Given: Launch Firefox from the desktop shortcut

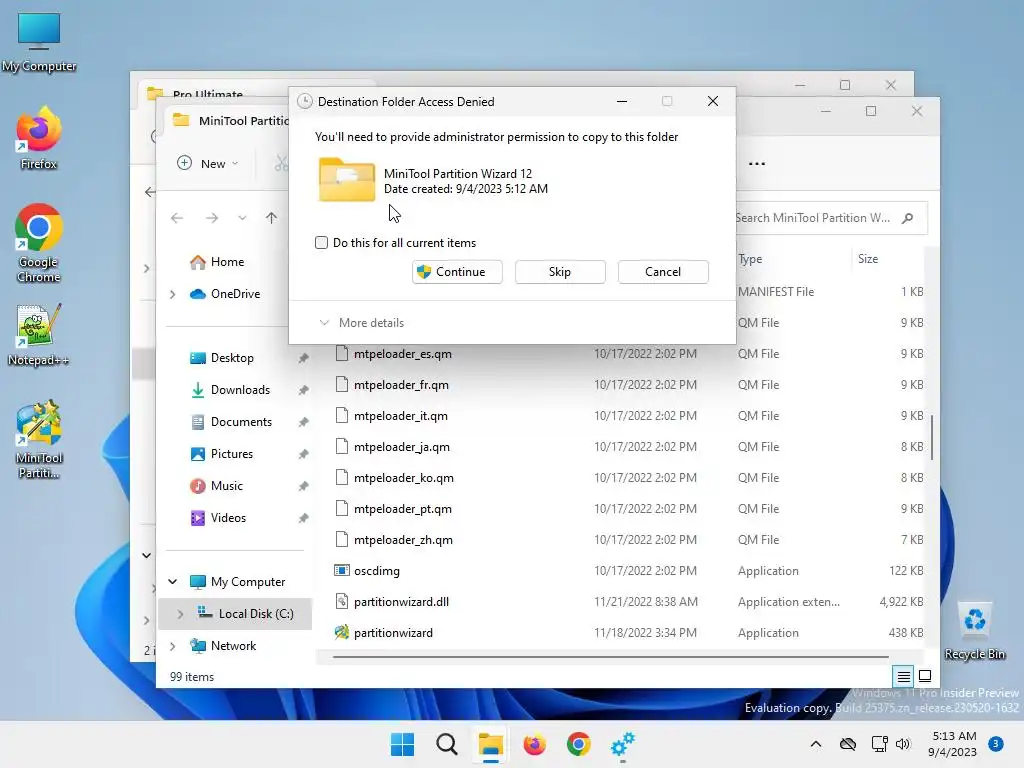Looking at the screenshot, I should click(x=39, y=139).
